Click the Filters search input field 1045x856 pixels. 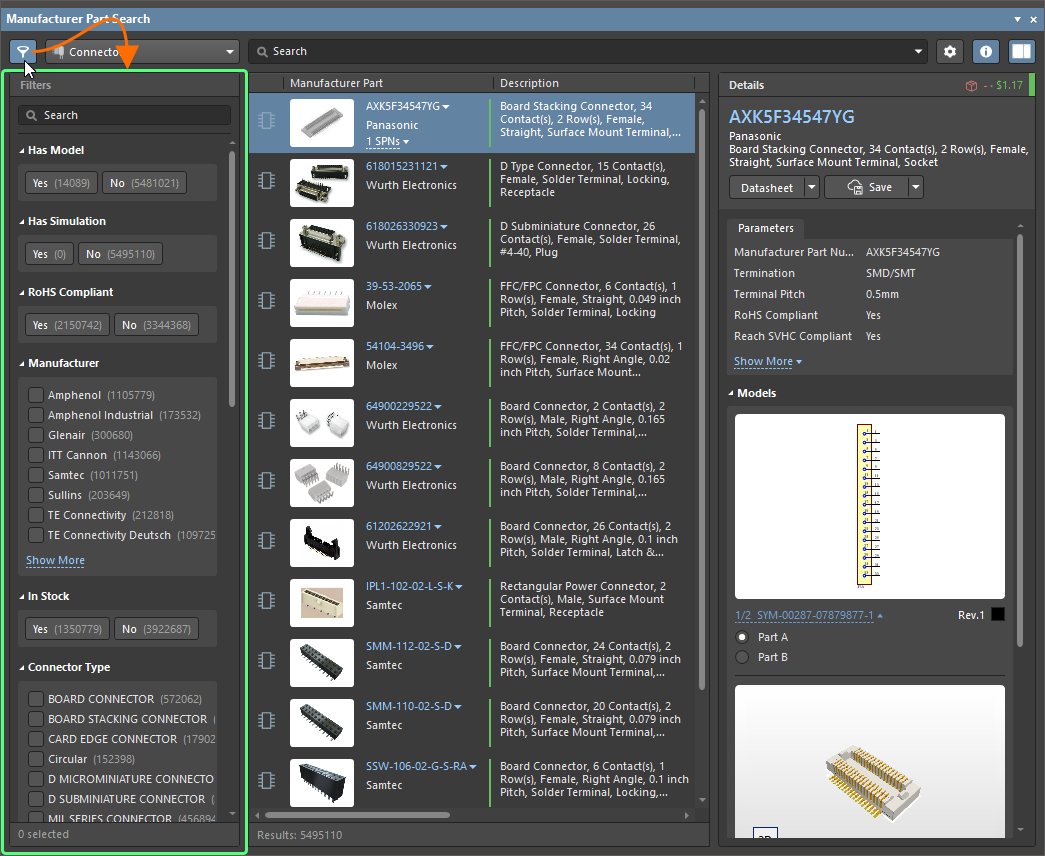click(x=125, y=115)
